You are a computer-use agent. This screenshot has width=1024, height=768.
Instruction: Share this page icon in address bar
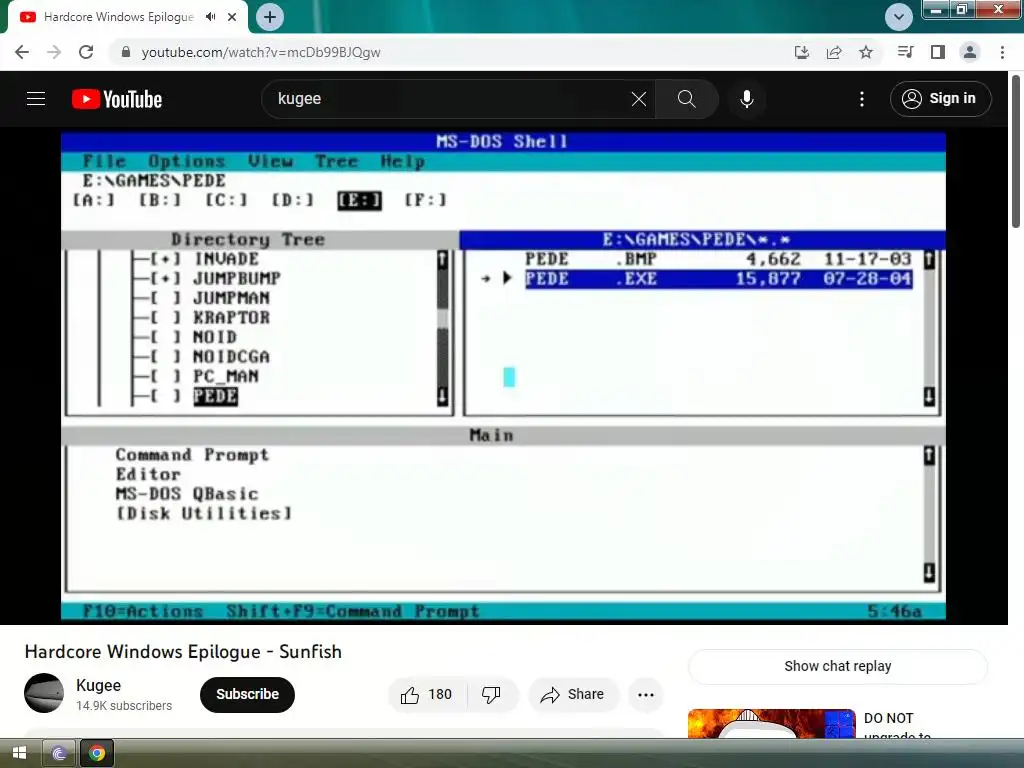pyautogui.click(x=834, y=52)
